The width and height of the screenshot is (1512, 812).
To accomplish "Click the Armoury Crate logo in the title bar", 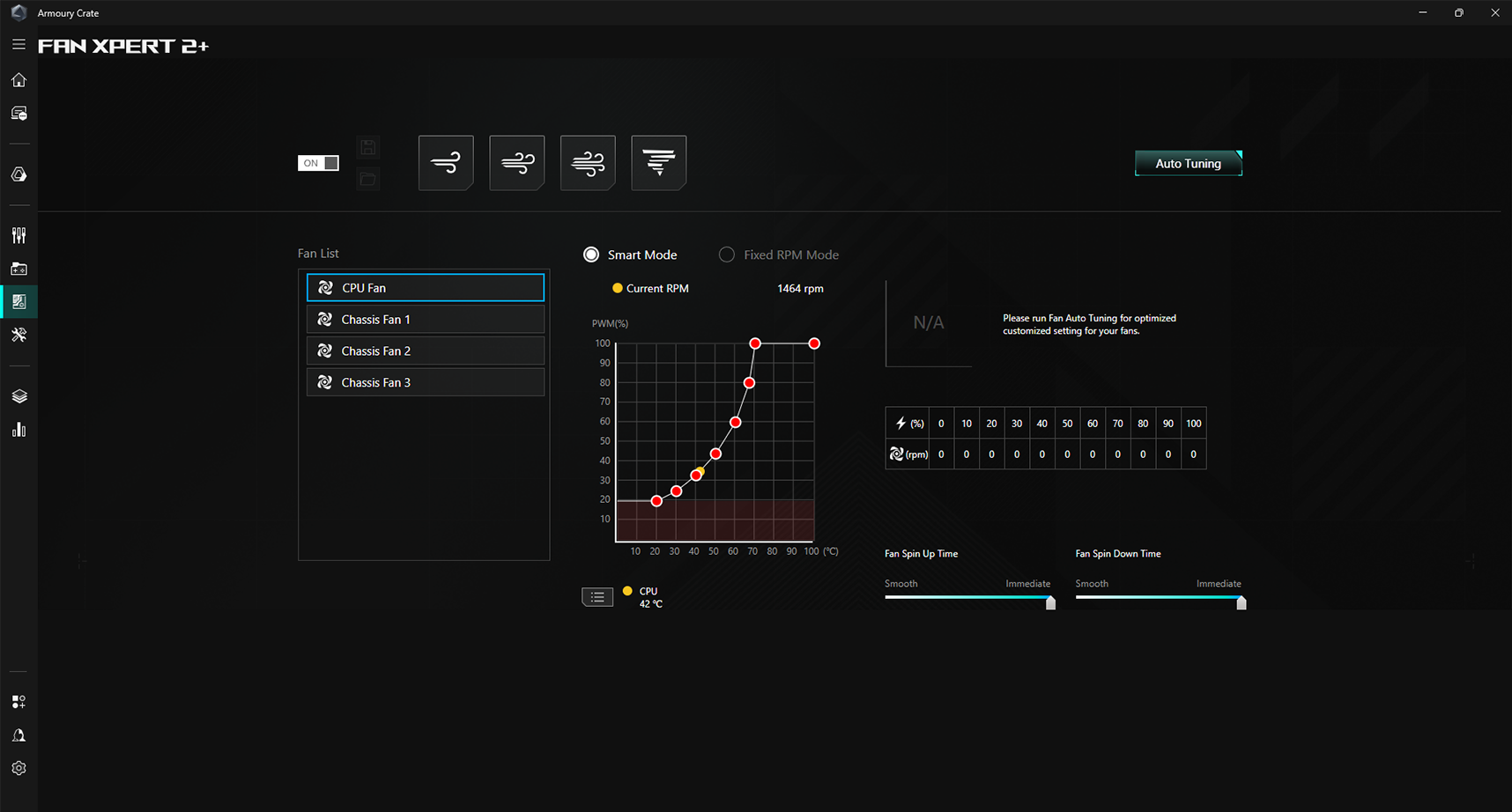I will [19, 12].
